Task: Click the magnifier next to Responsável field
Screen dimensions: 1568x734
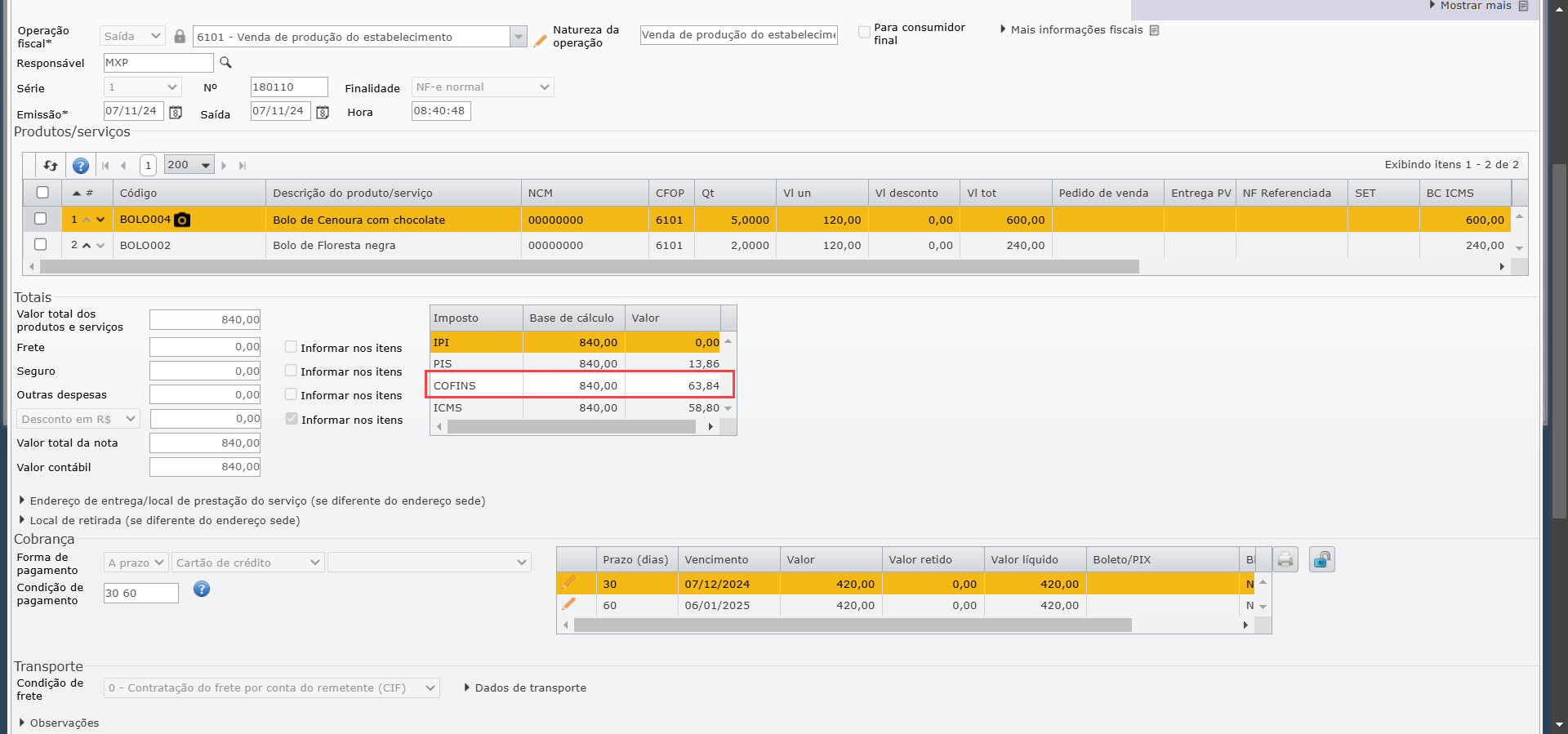Action: tap(226, 63)
